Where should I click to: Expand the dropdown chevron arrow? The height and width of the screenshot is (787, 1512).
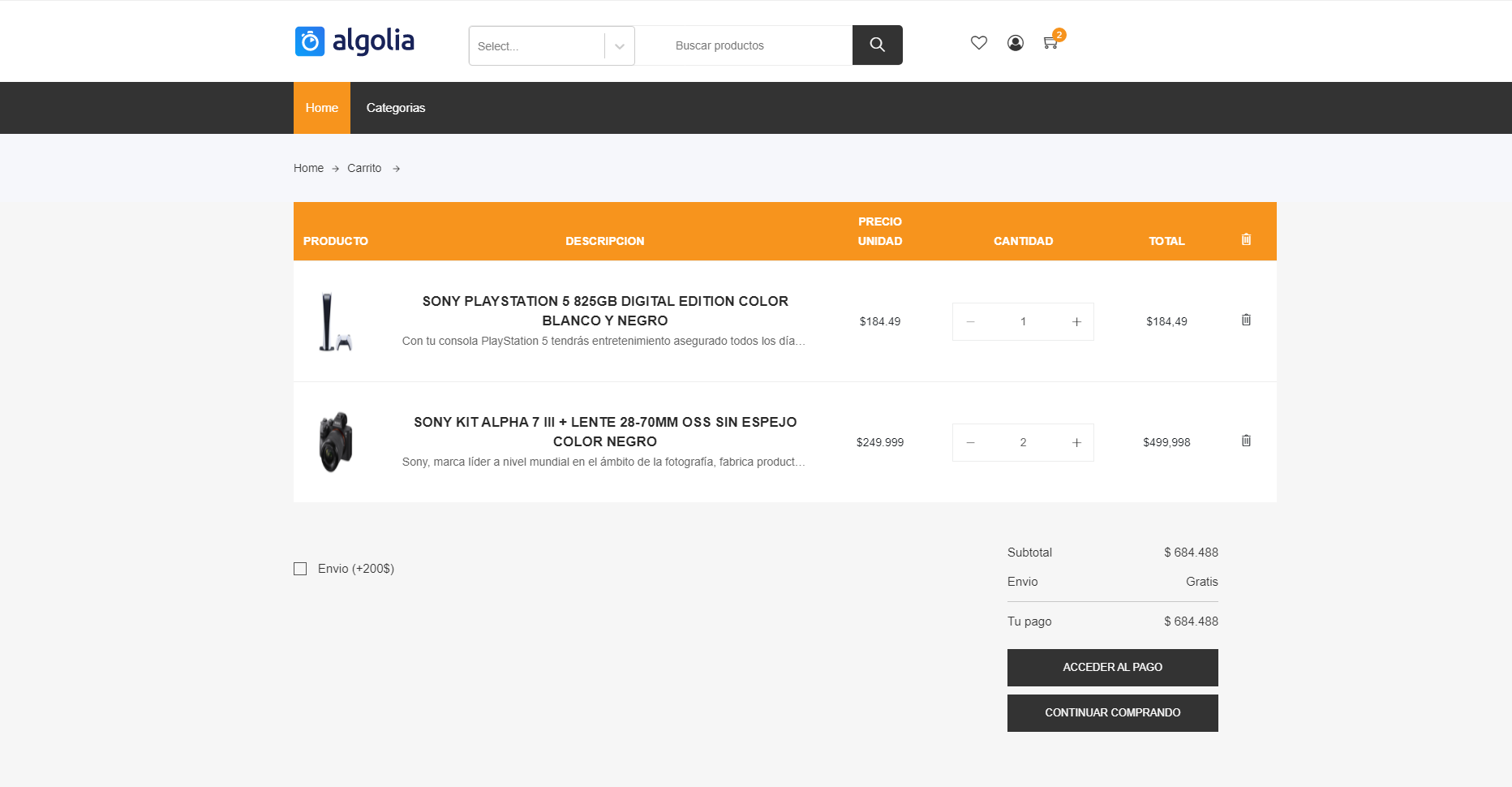pyautogui.click(x=620, y=46)
